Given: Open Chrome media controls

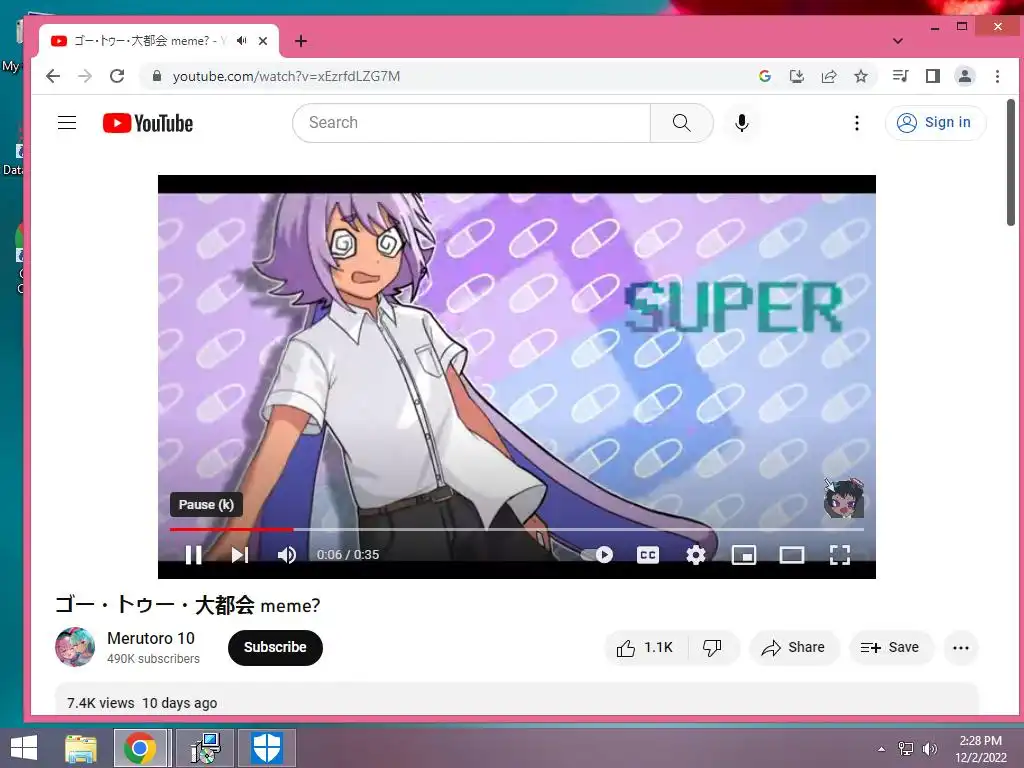Looking at the screenshot, I should 901,76.
